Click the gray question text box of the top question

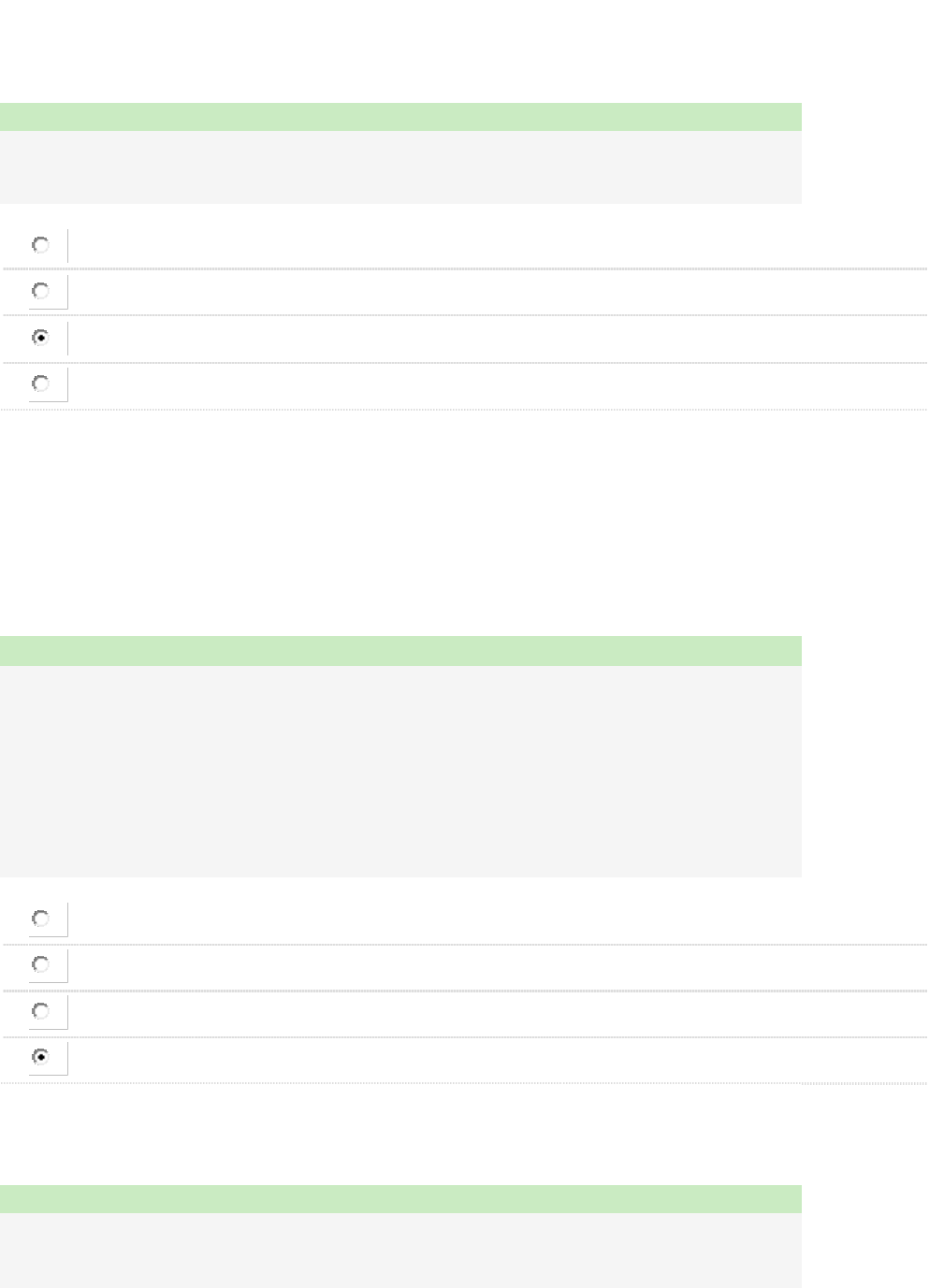400,167
